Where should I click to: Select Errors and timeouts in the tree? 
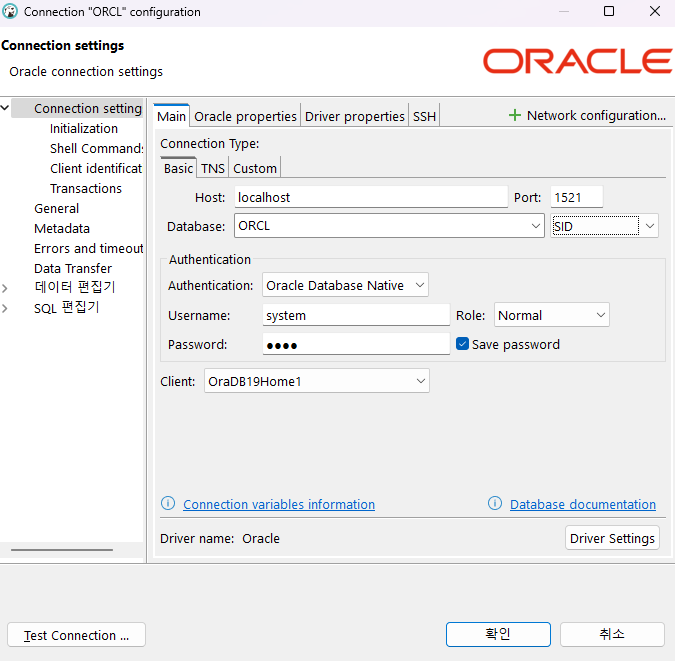[x=88, y=248]
